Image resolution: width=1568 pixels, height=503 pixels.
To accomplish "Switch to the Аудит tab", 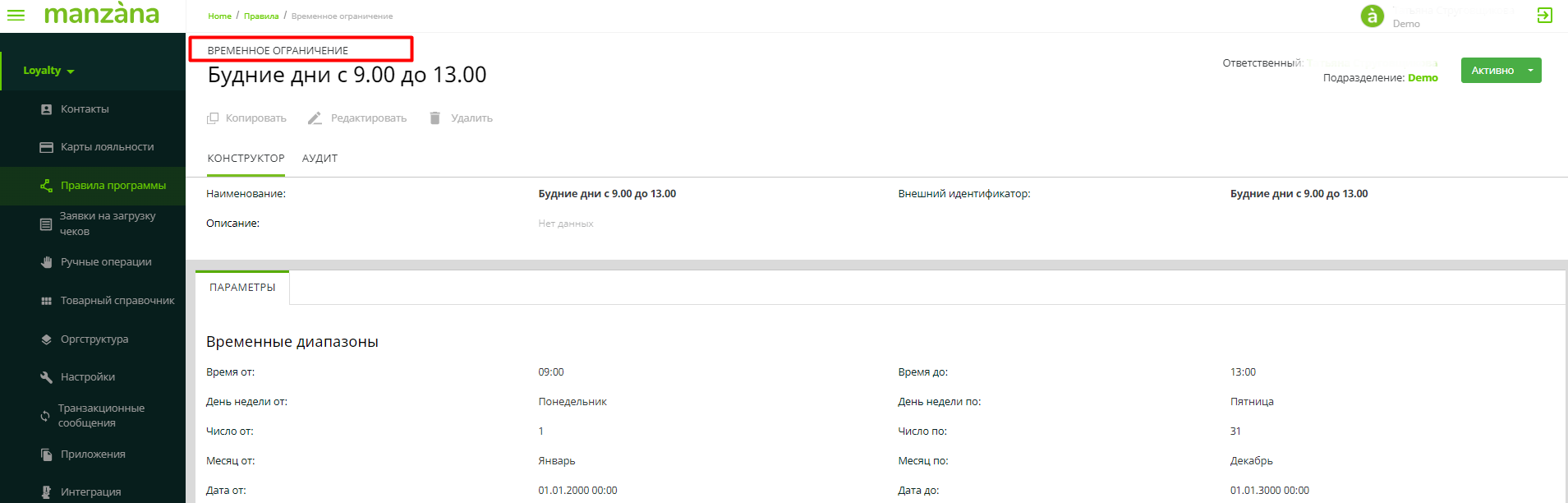I will tap(320, 159).
